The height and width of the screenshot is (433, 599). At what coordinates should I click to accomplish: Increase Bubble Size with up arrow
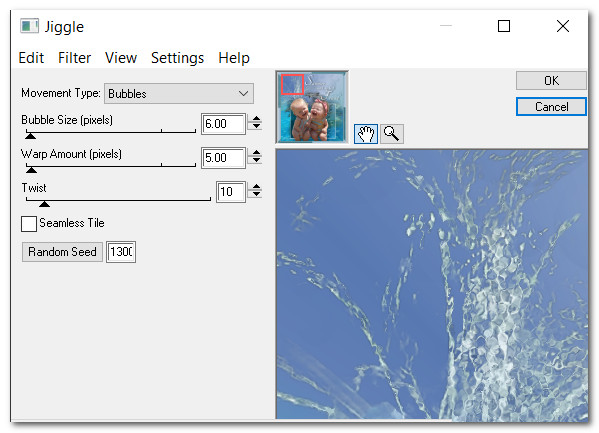tap(256, 119)
